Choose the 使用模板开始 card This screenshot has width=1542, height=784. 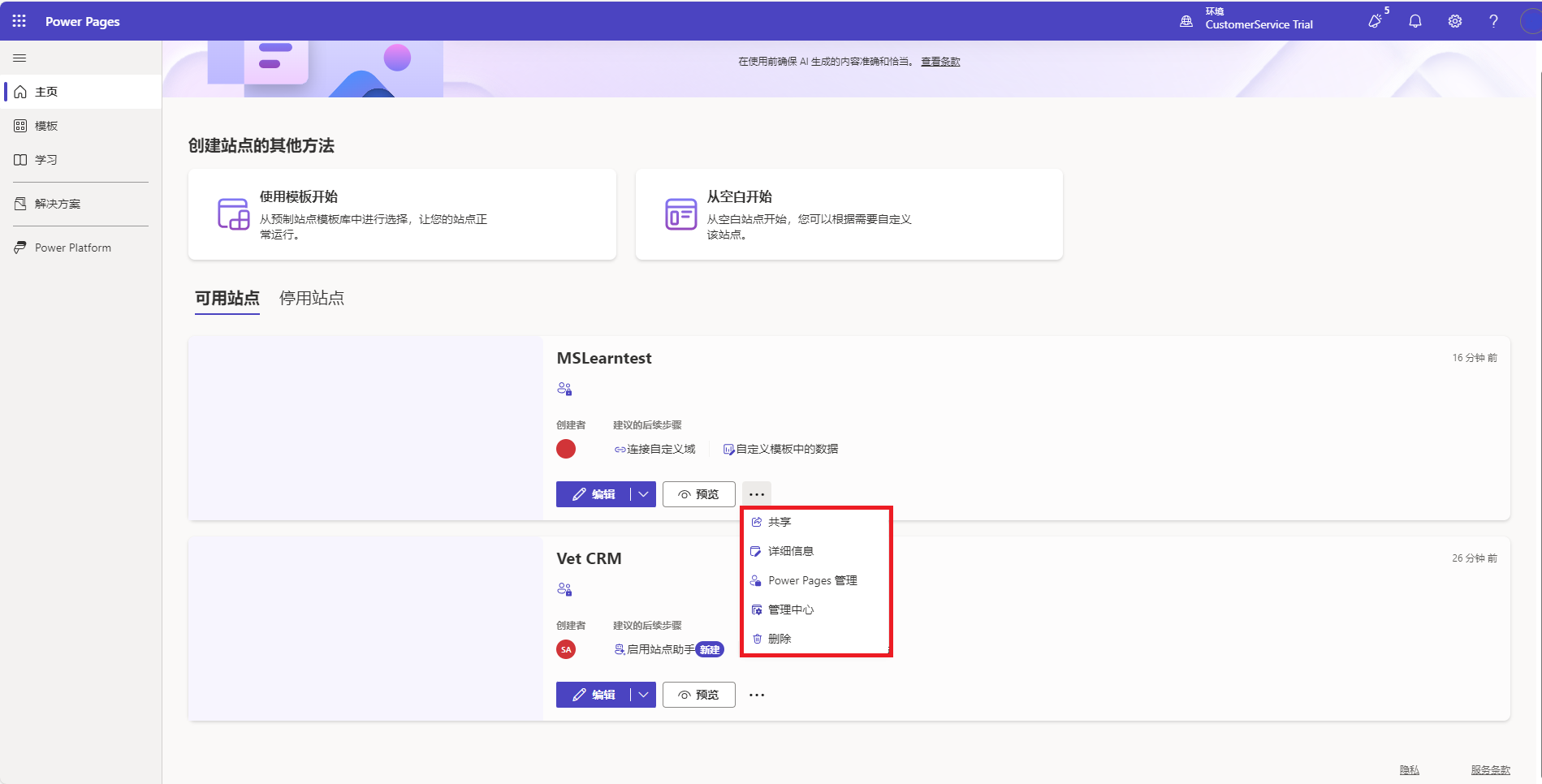pyautogui.click(x=402, y=214)
